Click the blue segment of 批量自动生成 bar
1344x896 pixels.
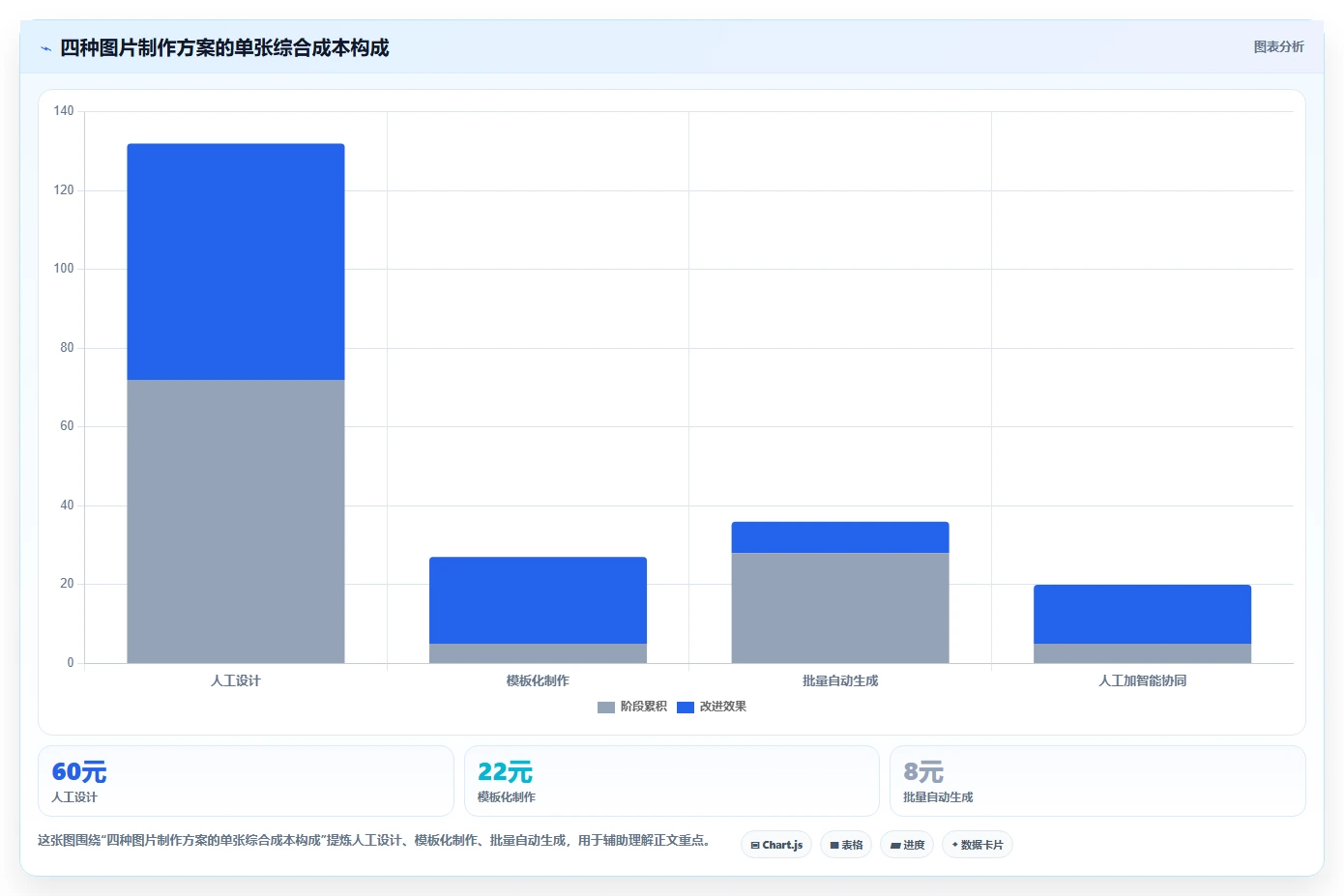(x=840, y=537)
